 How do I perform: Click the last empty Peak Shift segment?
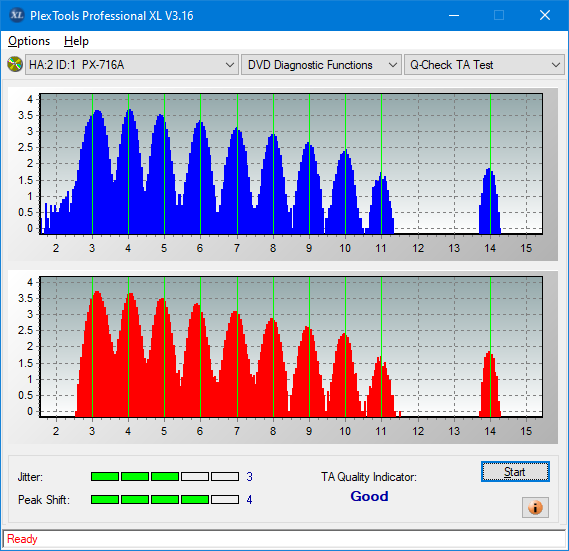click(225, 499)
